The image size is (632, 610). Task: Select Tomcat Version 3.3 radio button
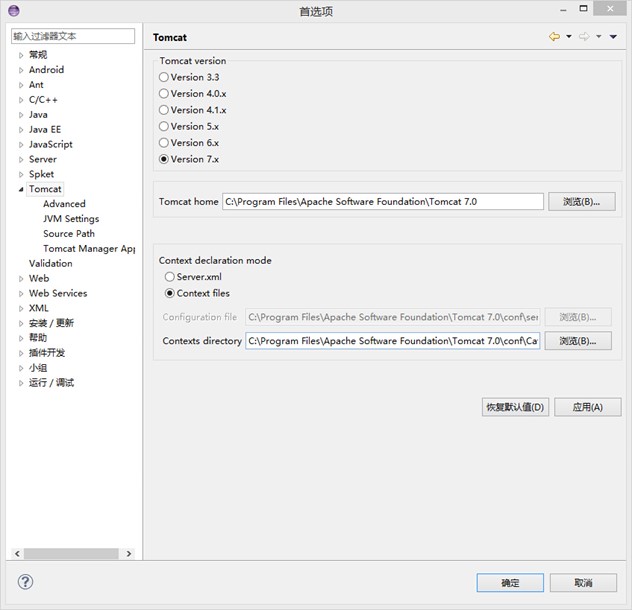pos(164,77)
